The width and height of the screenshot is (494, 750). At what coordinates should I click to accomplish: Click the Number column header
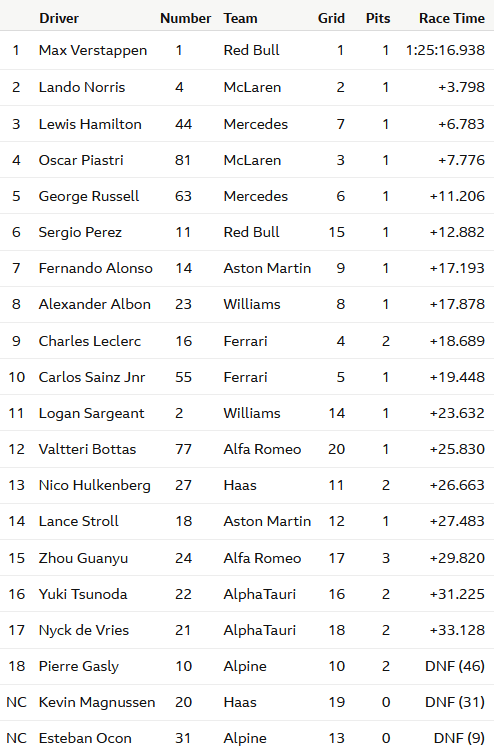186,18
